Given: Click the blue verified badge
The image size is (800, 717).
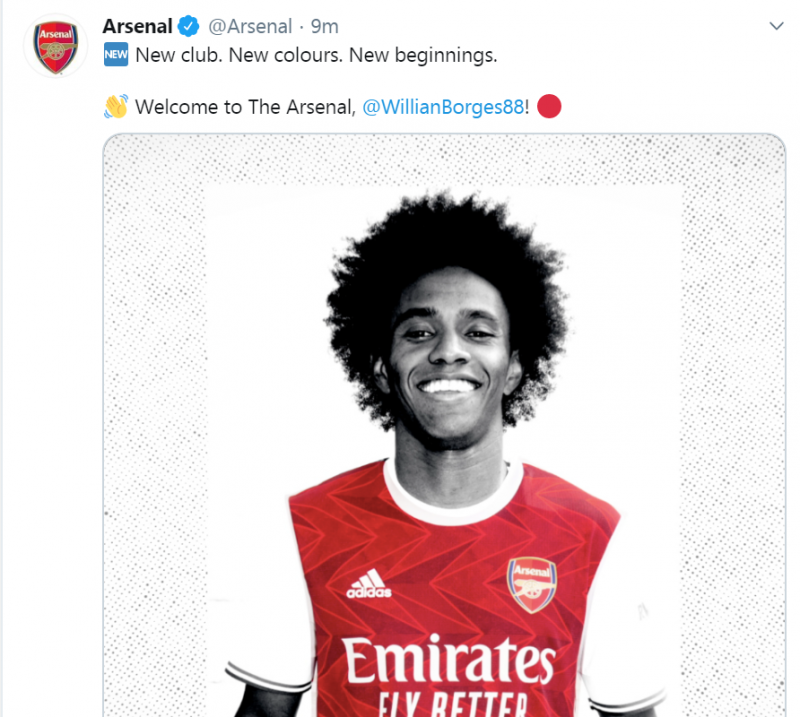Looking at the screenshot, I should pos(190,26).
